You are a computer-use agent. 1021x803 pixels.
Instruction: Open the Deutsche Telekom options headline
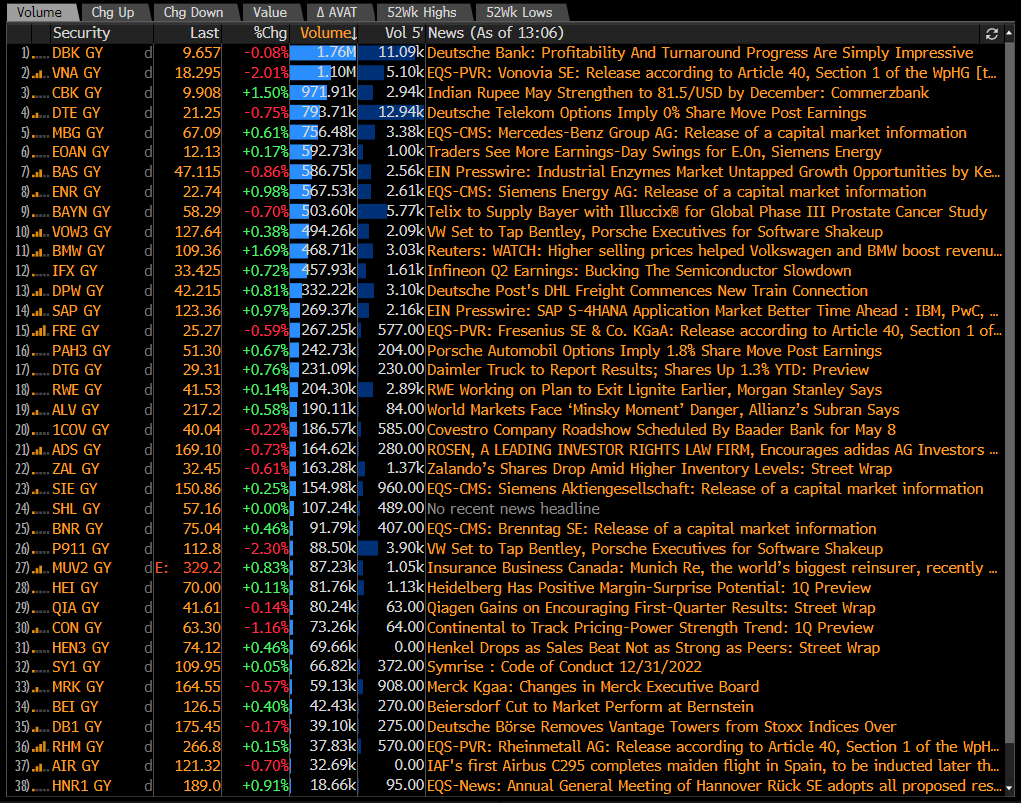[647, 113]
